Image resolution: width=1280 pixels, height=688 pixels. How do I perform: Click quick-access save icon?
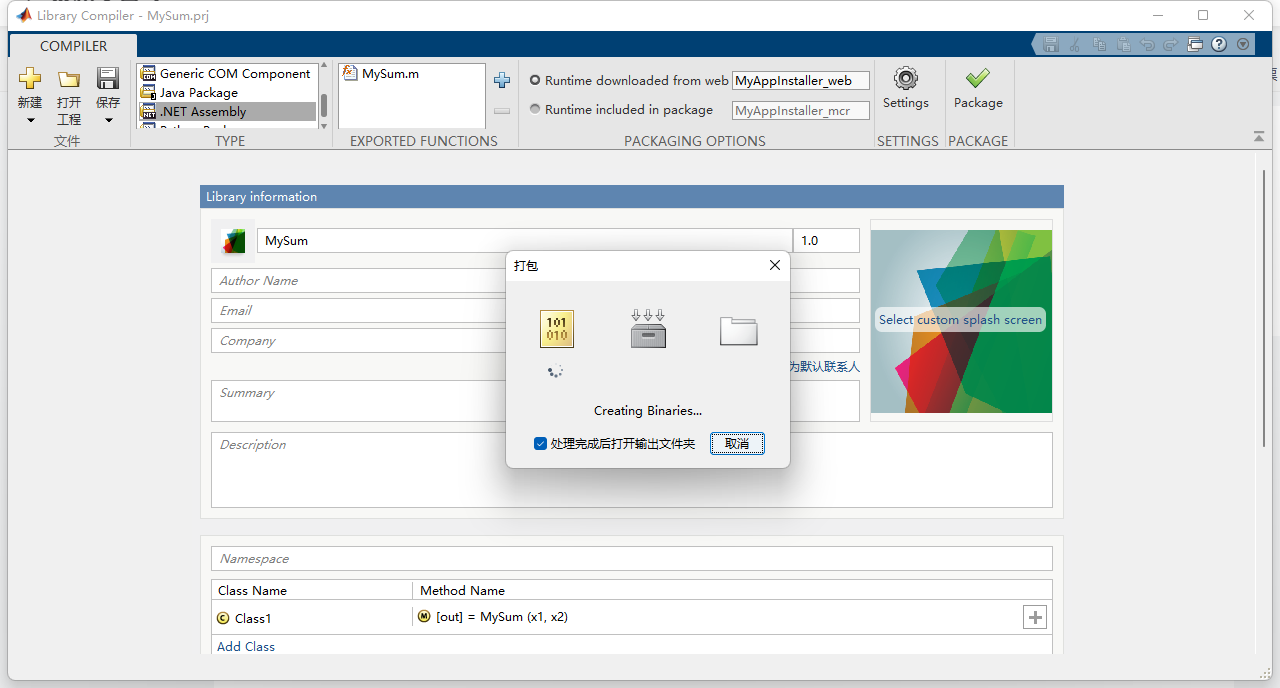(x=1051, y=44)
